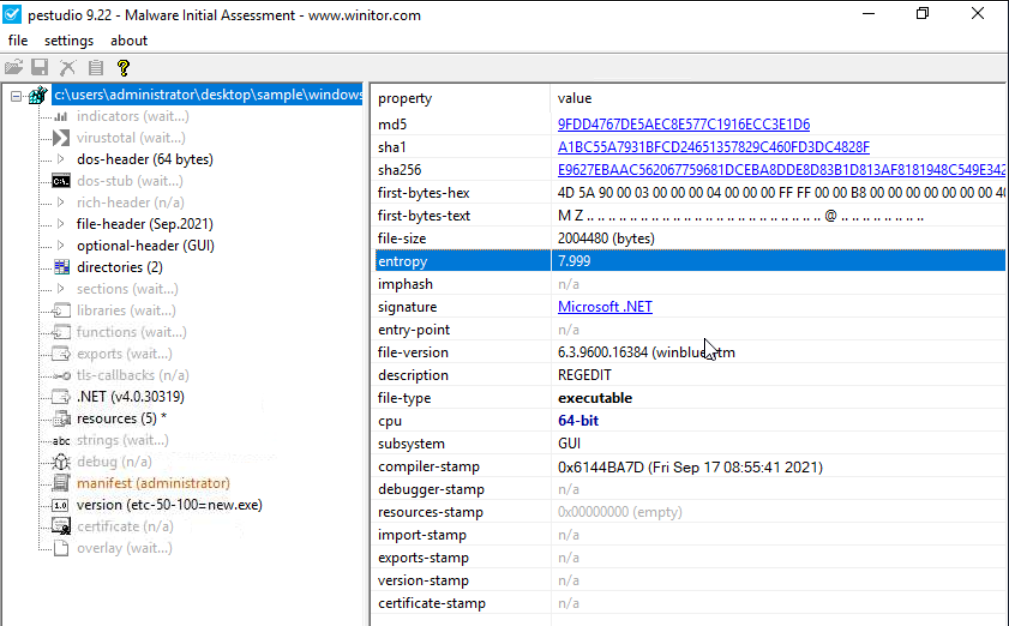
Task: Open the about menu
Action: (x=129, y=41)
